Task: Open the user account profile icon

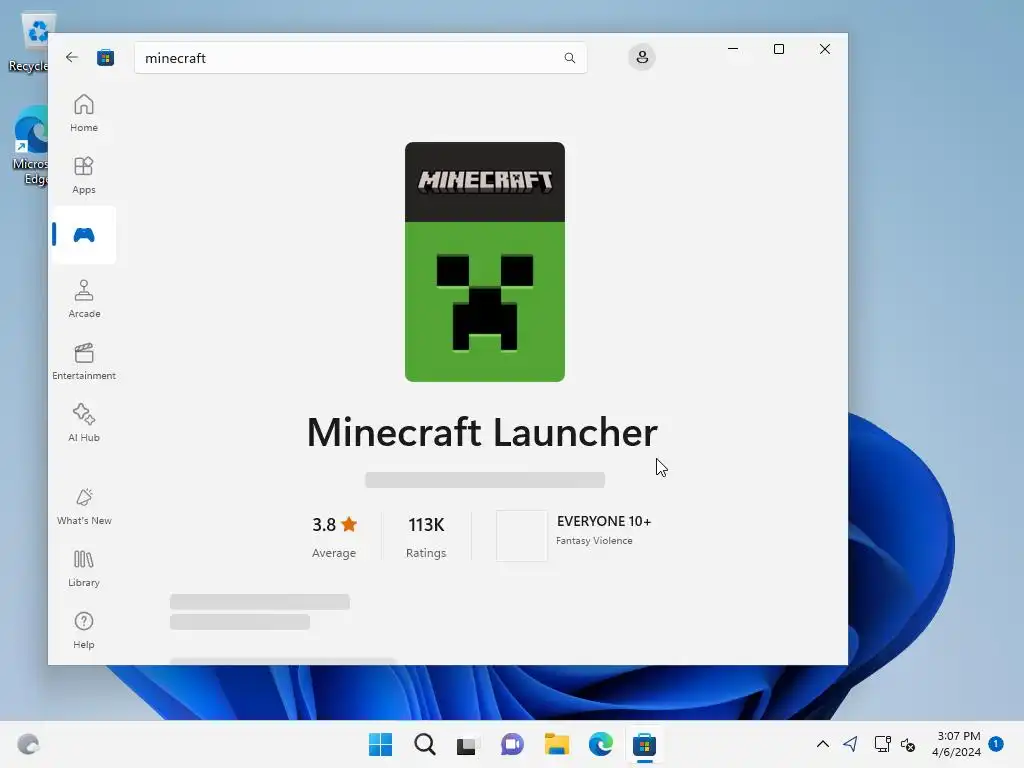Action: (642, 57)
